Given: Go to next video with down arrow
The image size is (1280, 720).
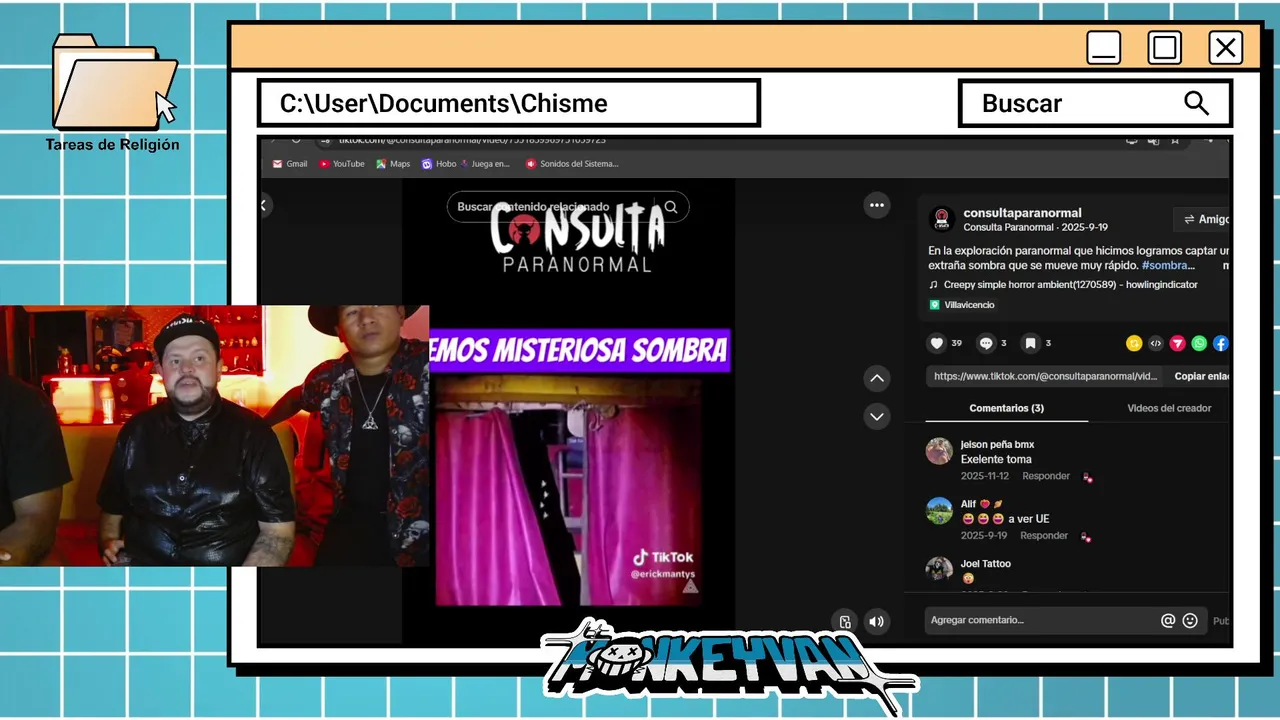Looking at the screenshot, I should 877,416.
